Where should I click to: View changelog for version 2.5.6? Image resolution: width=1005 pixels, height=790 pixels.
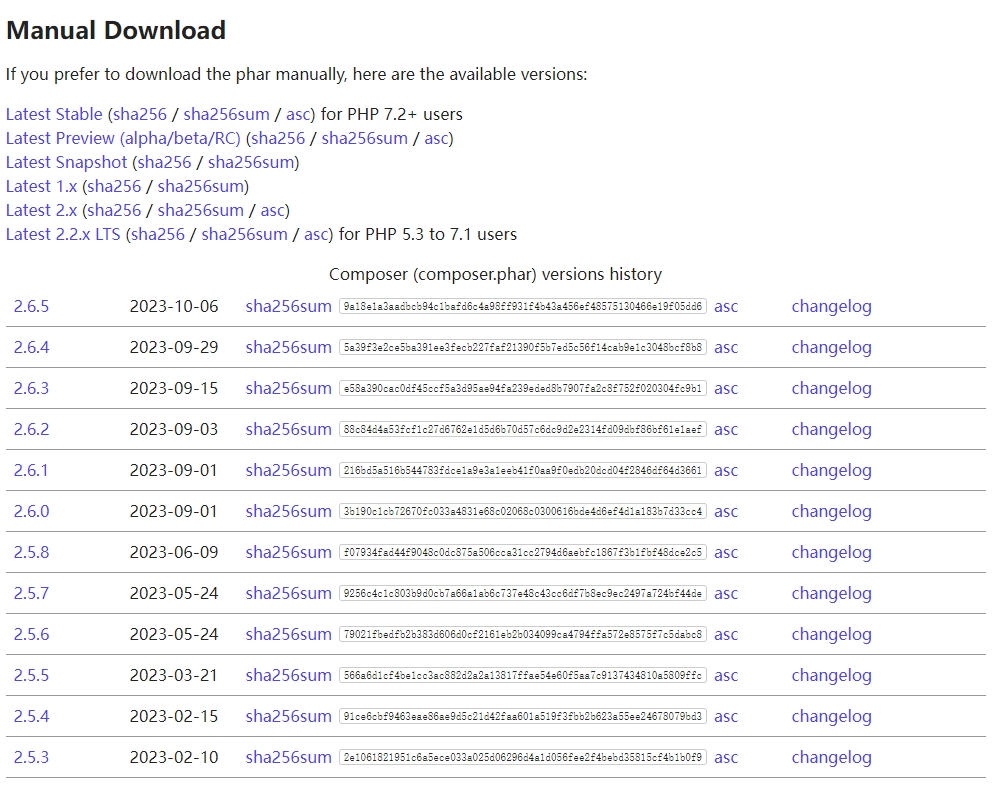pyautogui.click(x=831, y=634)
